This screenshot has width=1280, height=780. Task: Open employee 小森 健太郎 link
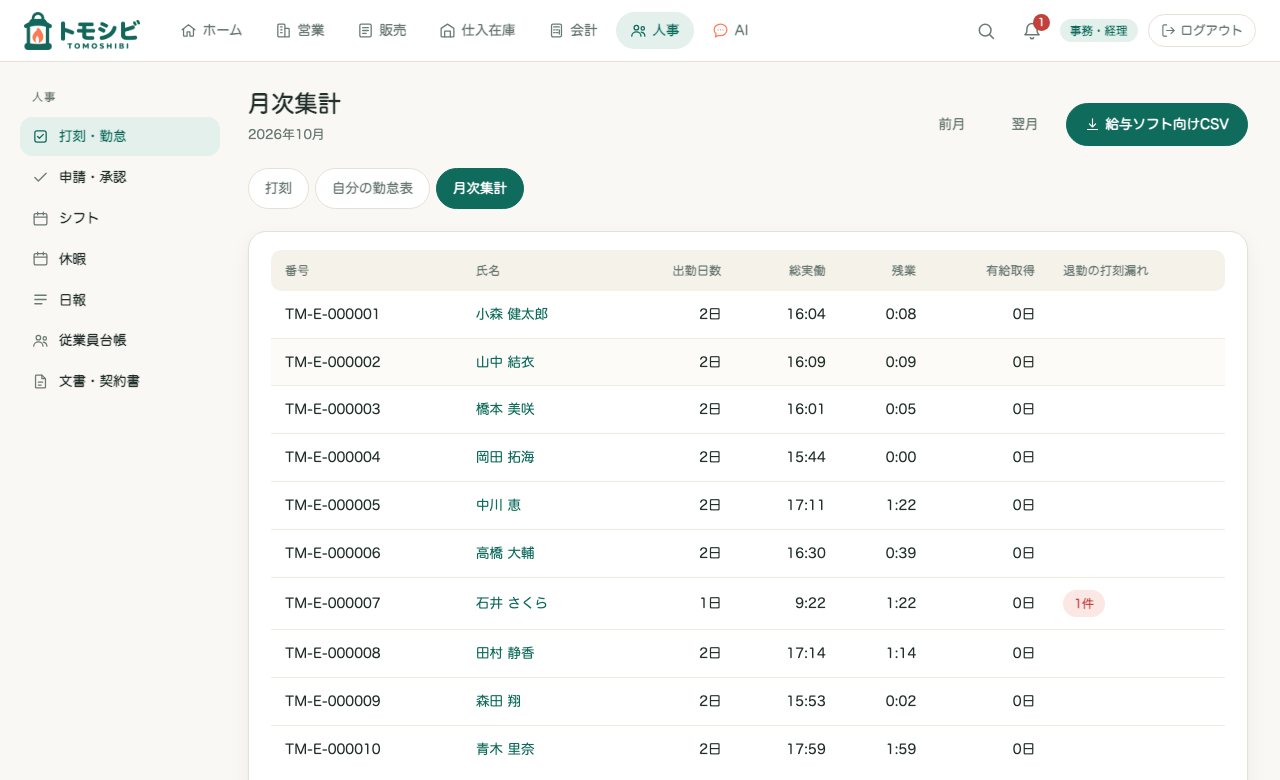pos(512,314)
